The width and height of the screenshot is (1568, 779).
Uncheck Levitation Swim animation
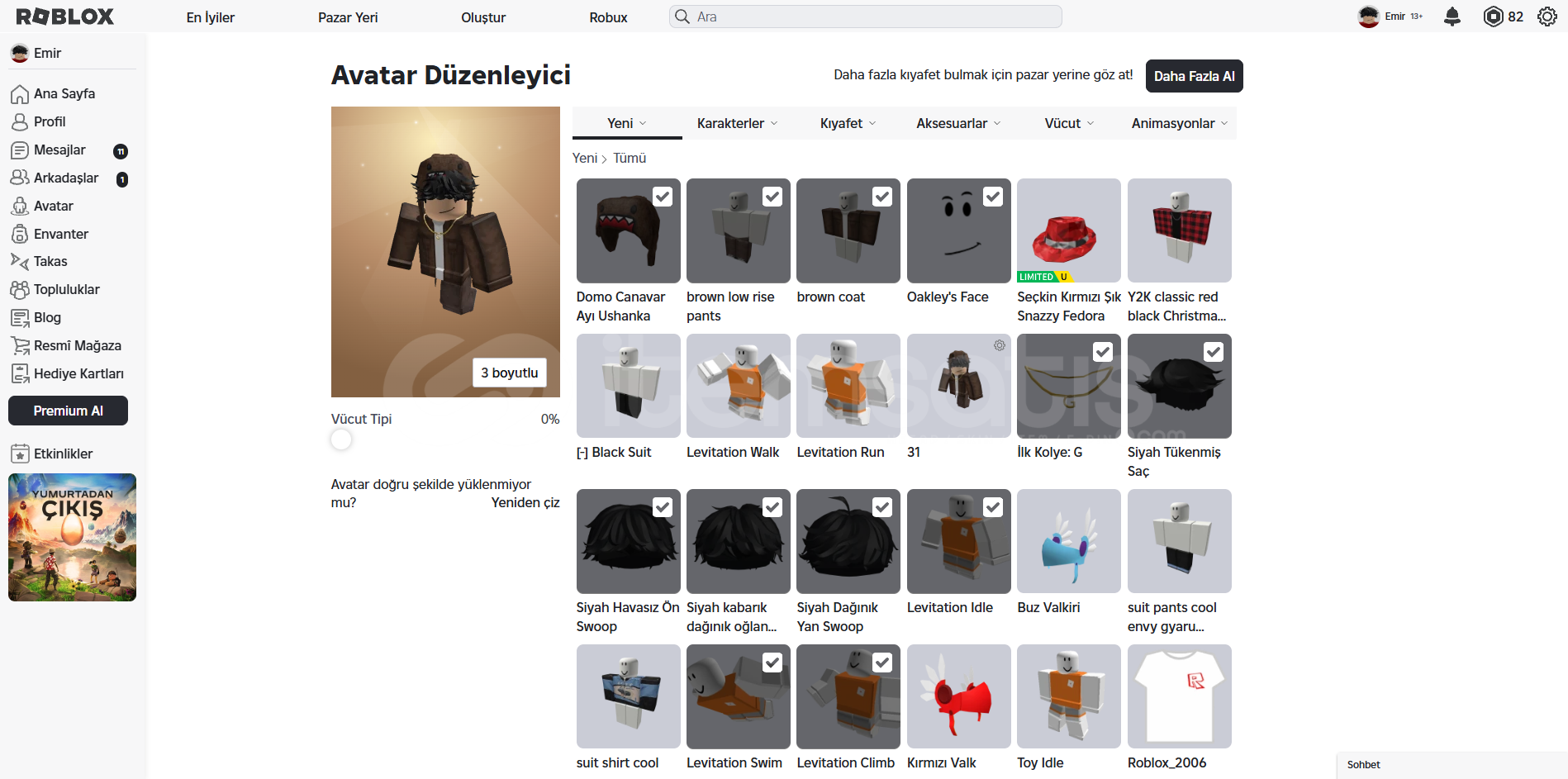coord(772,663)
